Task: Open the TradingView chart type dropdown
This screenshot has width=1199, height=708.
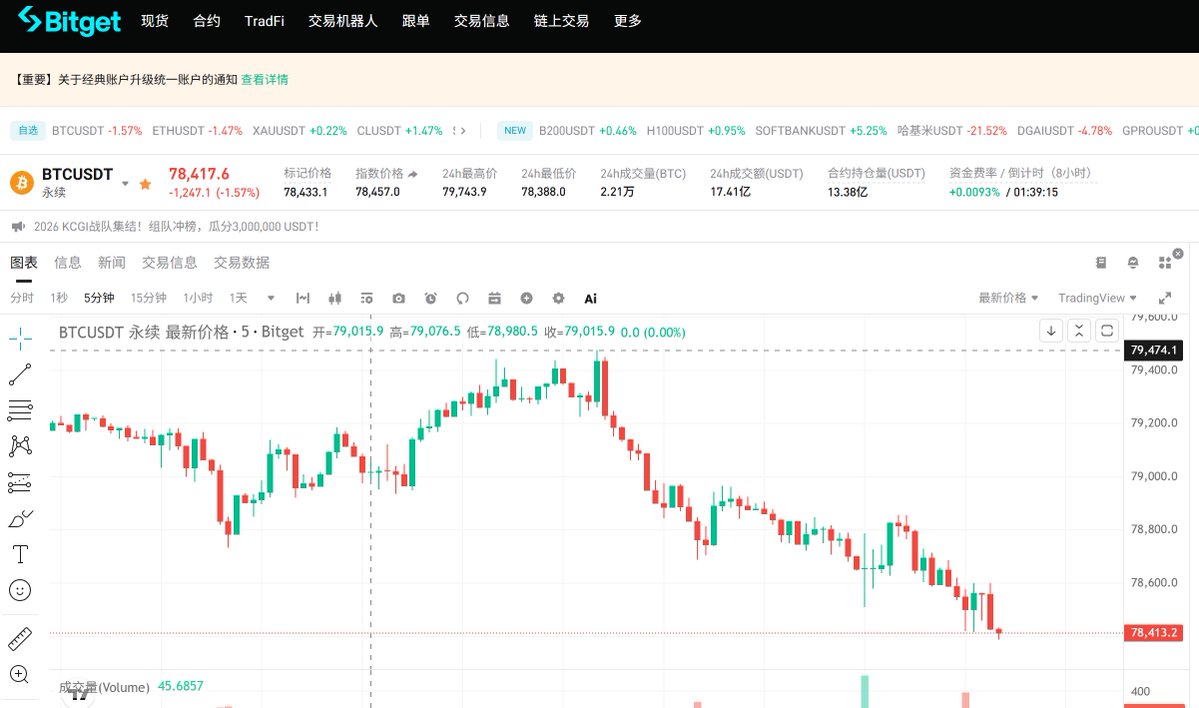Action: point(1097,298)
